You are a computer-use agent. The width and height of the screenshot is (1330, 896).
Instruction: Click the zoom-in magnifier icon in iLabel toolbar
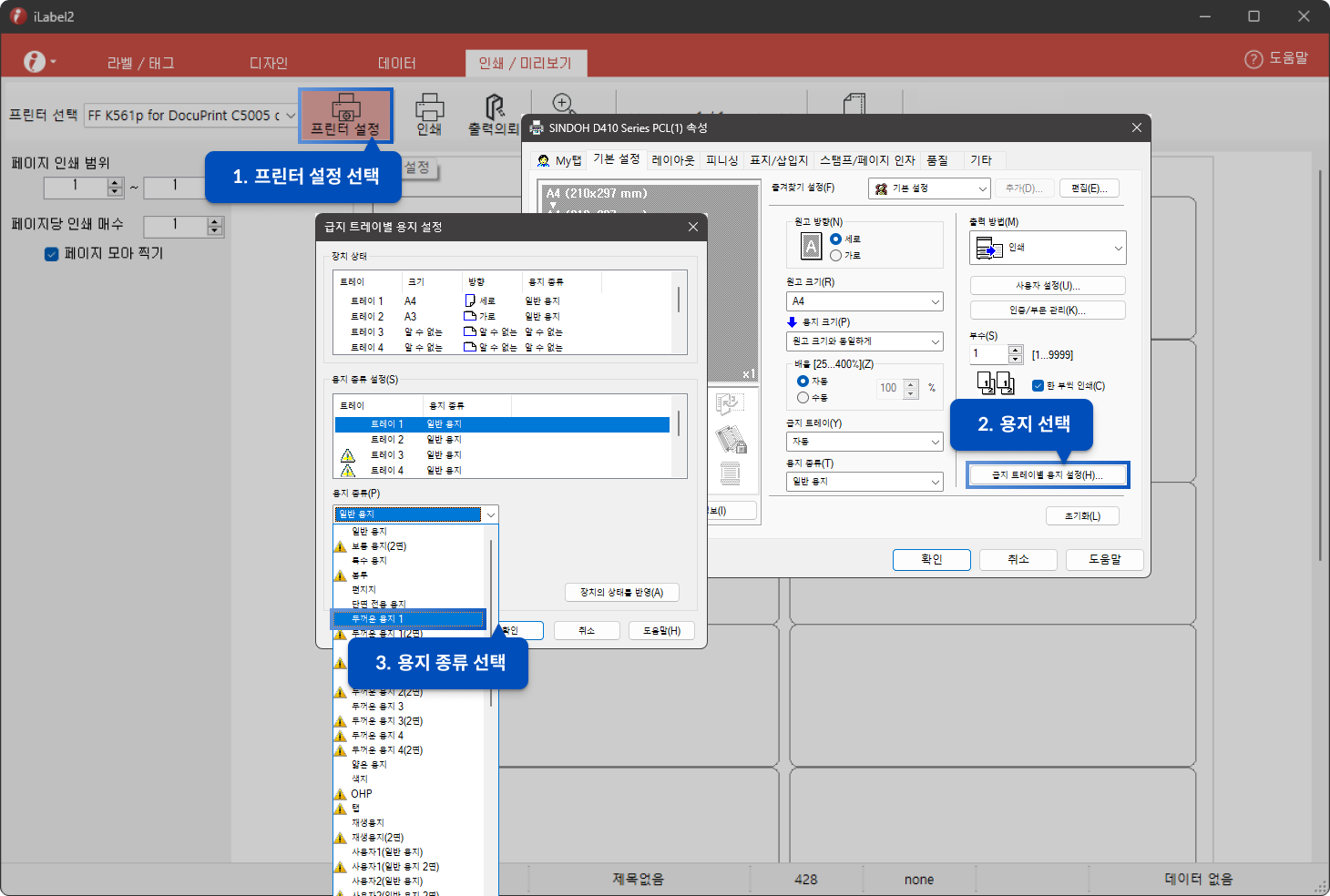563,103
